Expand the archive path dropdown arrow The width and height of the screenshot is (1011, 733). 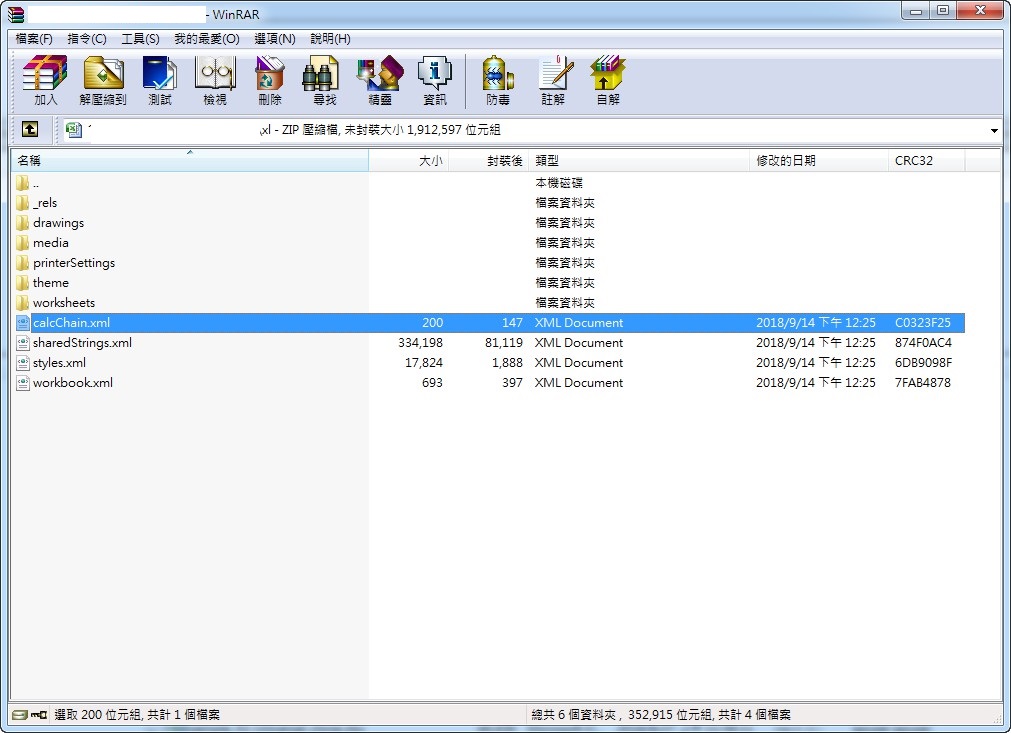tap(994, 131)
